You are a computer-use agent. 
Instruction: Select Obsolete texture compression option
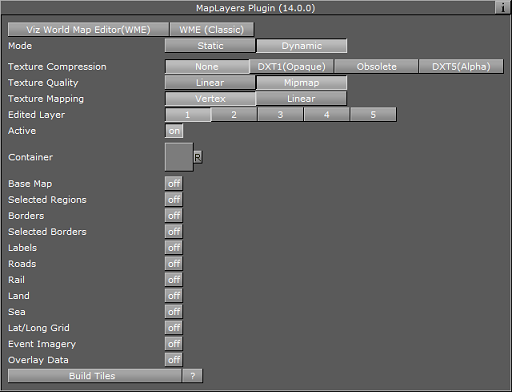point(376,67)
